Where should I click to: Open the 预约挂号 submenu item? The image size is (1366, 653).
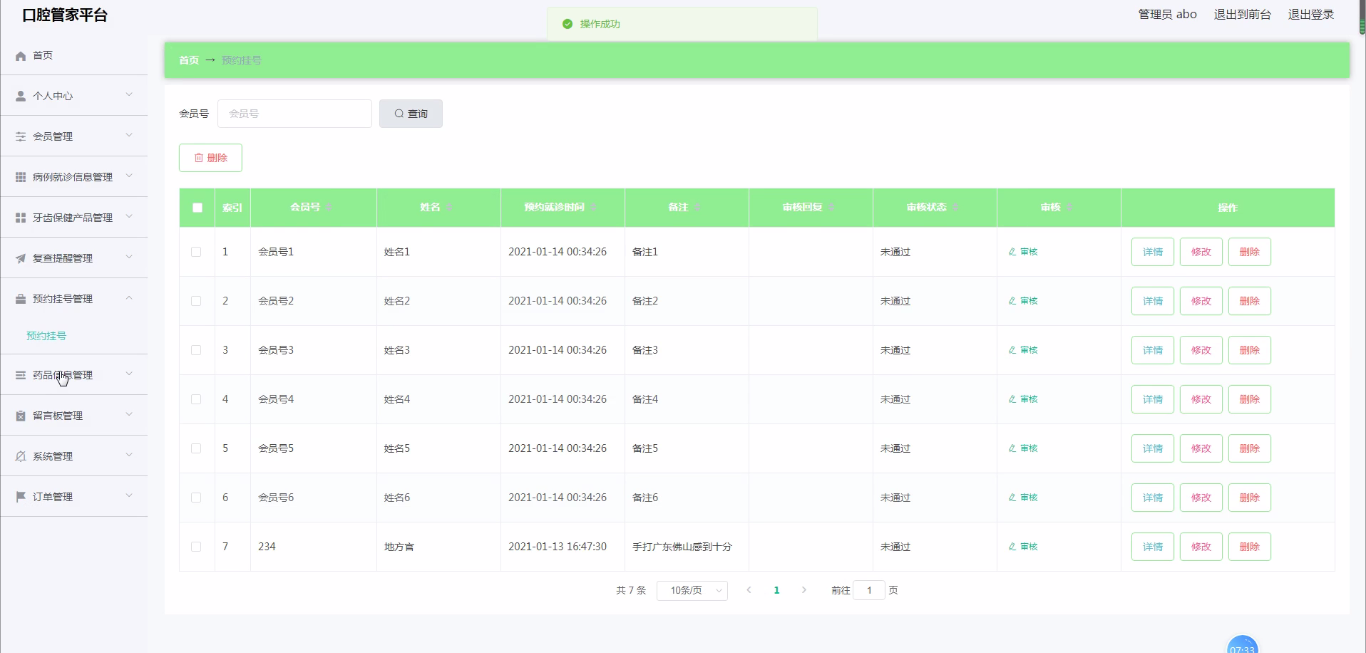click(x=46, y=336)
